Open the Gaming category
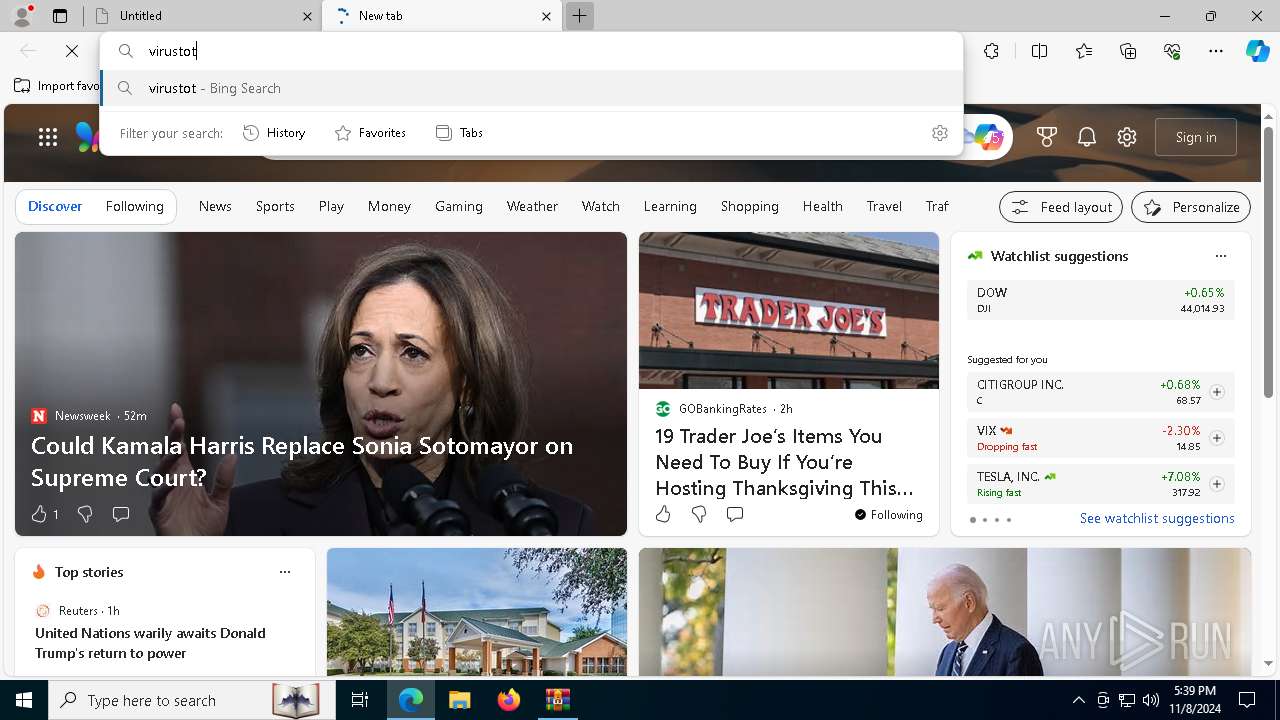1280x720 pixels. click(x=459, y=206)
